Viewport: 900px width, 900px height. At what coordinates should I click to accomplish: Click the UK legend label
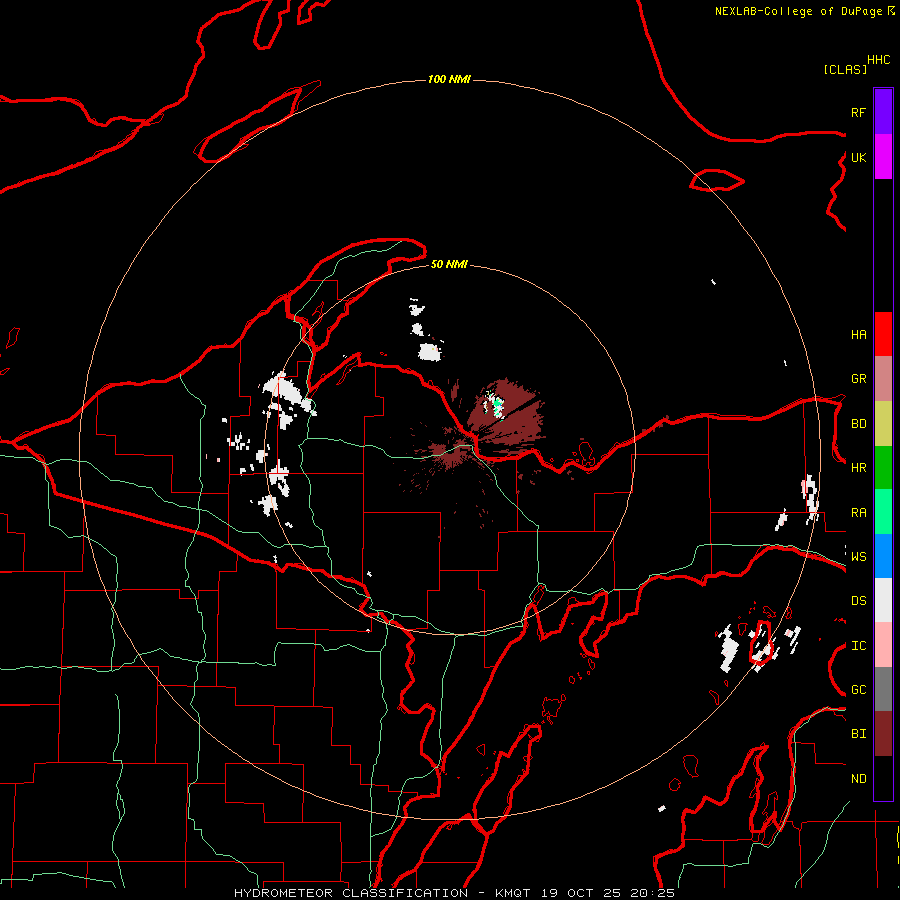[858, 157]
